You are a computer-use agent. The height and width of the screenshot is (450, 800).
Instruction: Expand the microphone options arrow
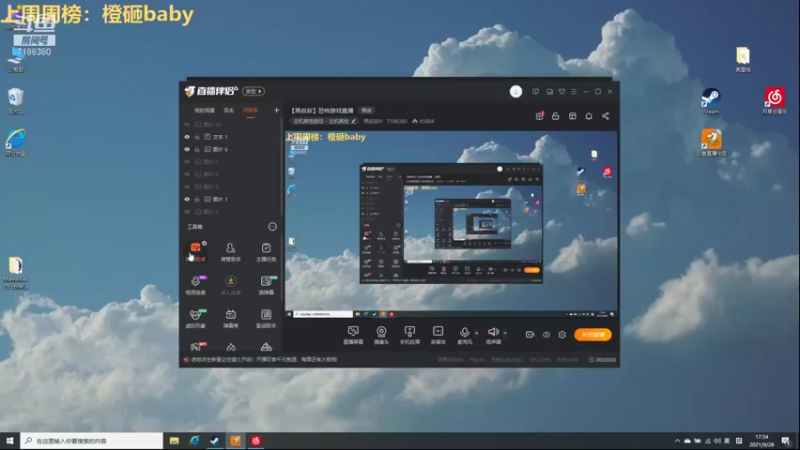477,333
